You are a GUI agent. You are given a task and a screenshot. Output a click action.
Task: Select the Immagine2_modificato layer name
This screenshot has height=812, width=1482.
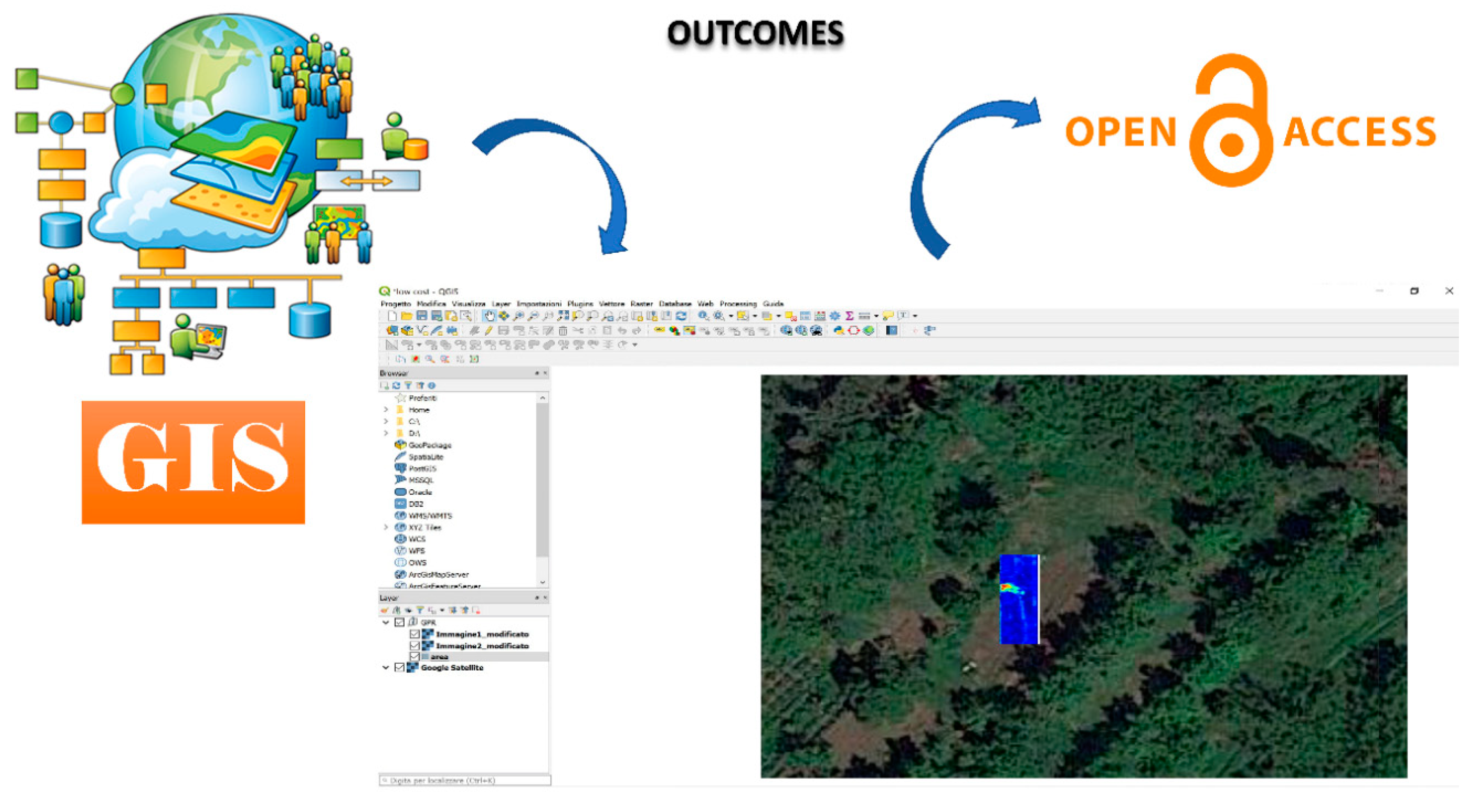coord(482,646)
